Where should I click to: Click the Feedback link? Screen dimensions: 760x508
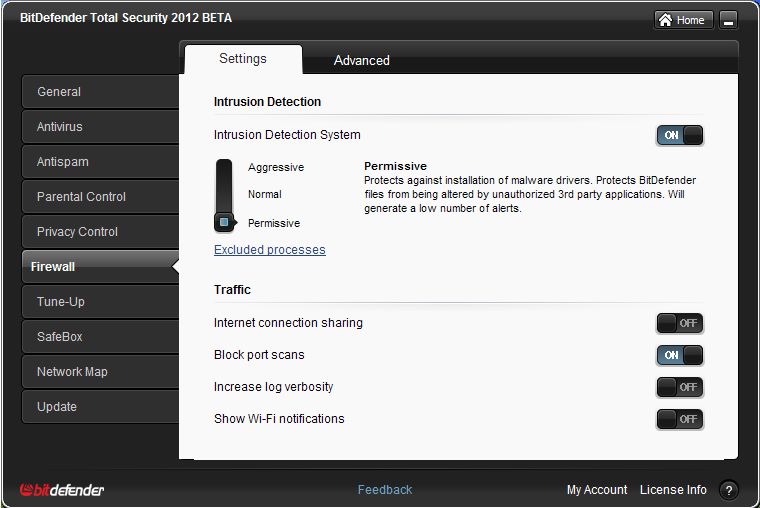[x=385, y=490]
